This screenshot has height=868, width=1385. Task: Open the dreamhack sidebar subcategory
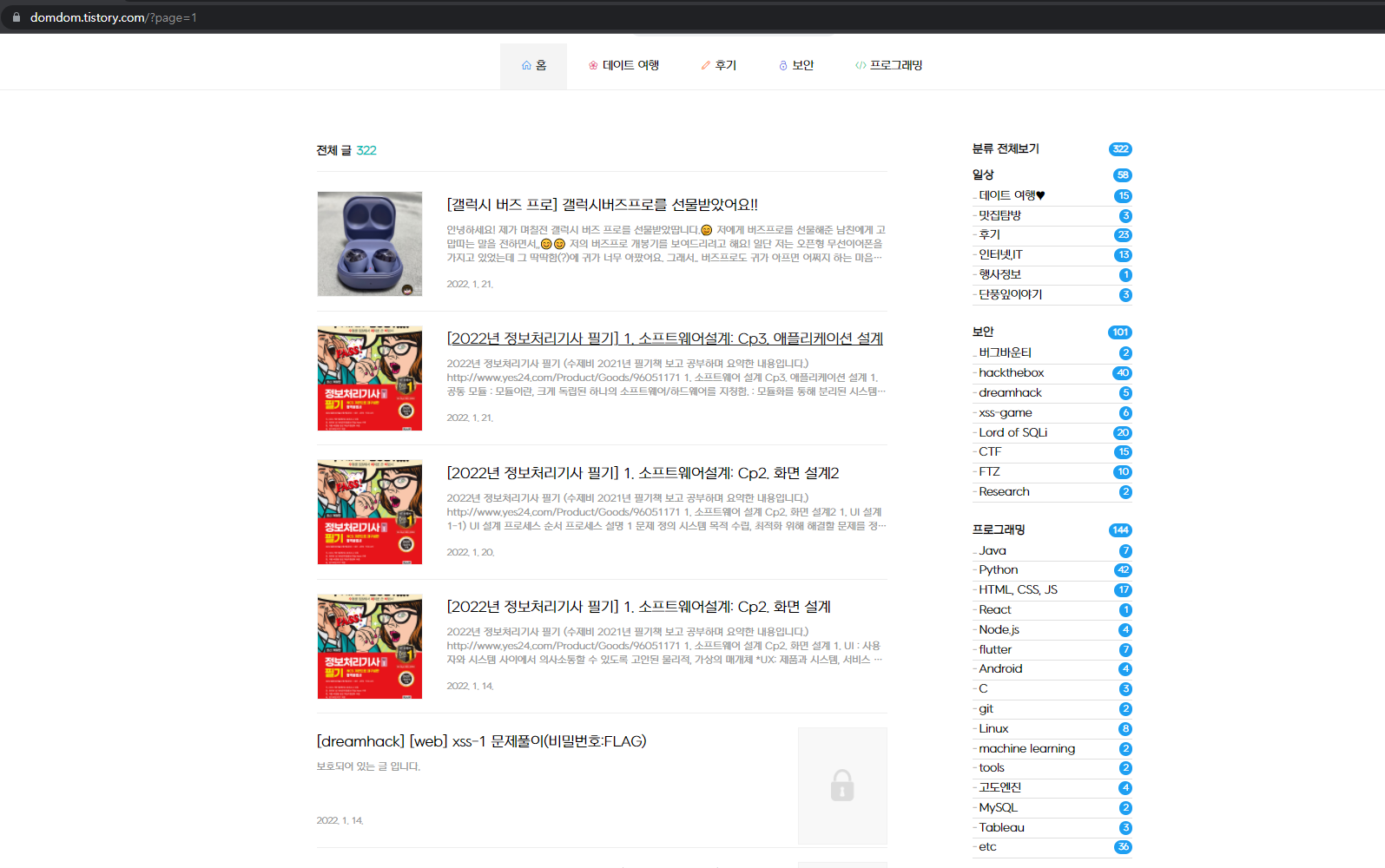pos(1011,393)
